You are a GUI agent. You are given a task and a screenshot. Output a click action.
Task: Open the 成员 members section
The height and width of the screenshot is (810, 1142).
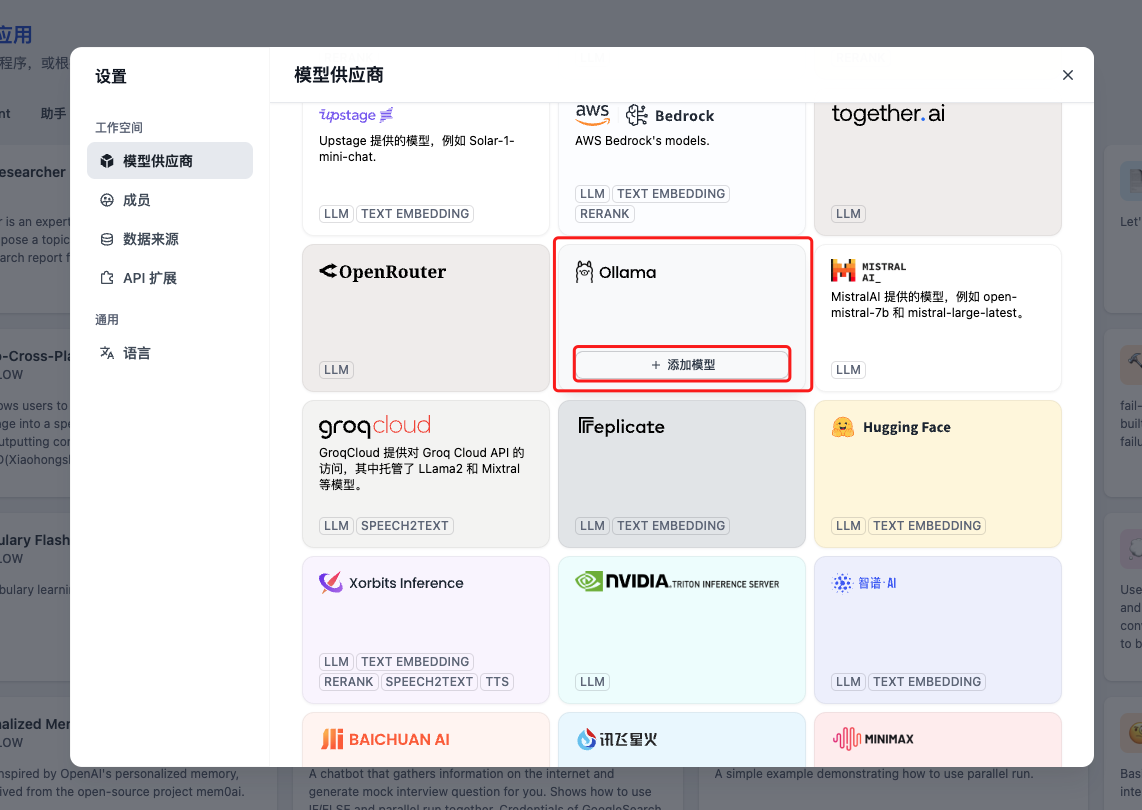137,200
